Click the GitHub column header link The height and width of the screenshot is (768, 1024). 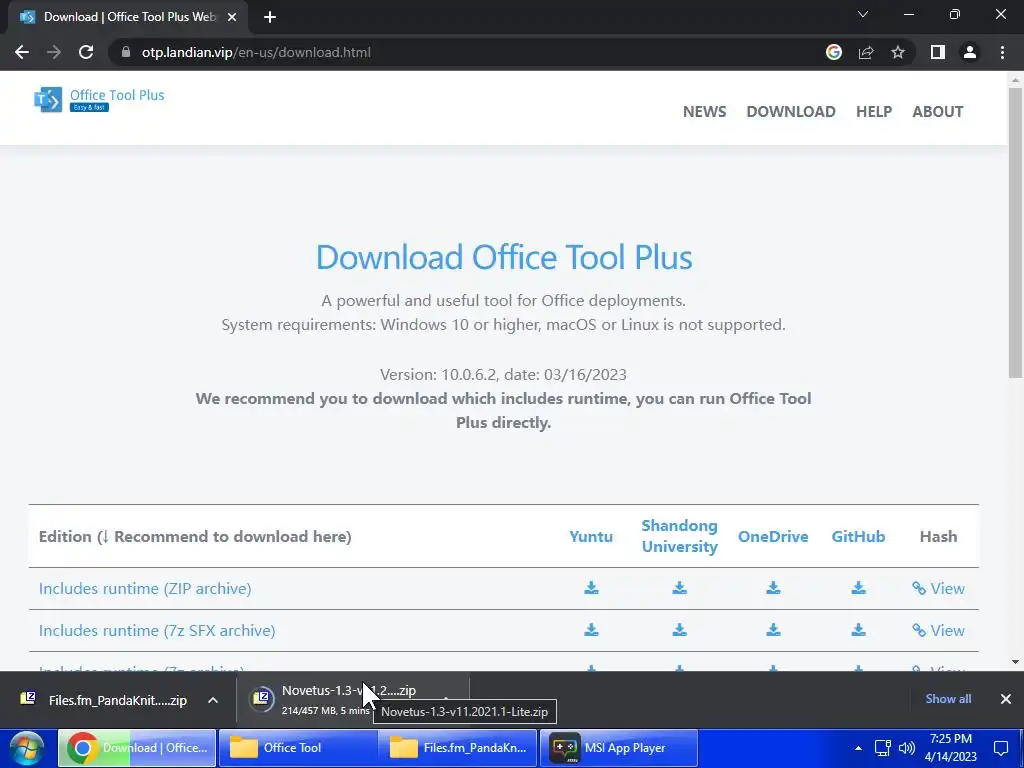[858, 536]
